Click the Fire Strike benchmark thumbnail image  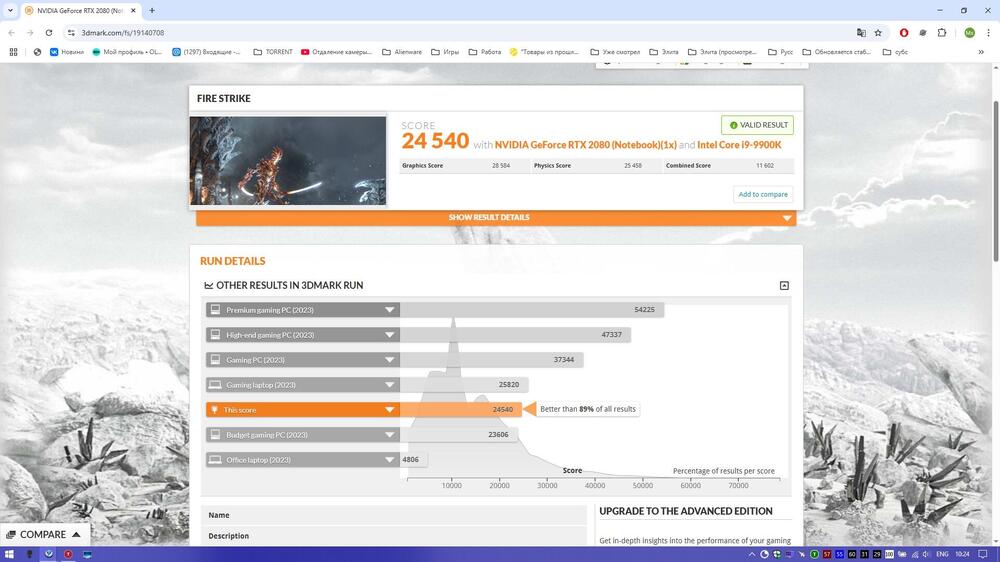(288, 161)
